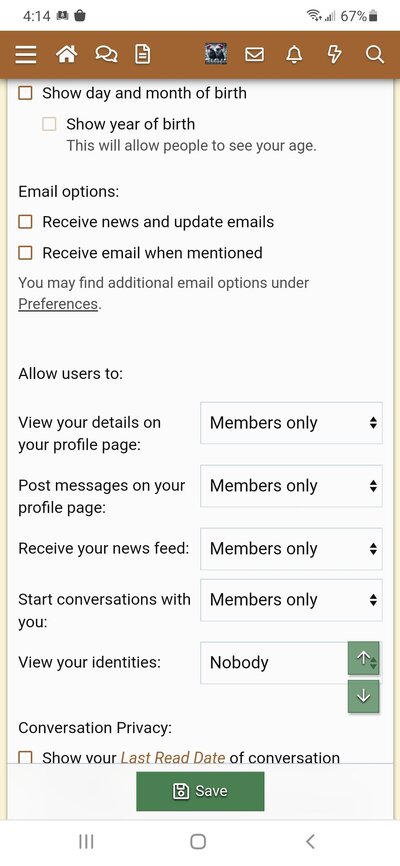This screenshot has width=400, height=866.
Task: Tap the green scroll-down arrow button
Action: point(364,696)
